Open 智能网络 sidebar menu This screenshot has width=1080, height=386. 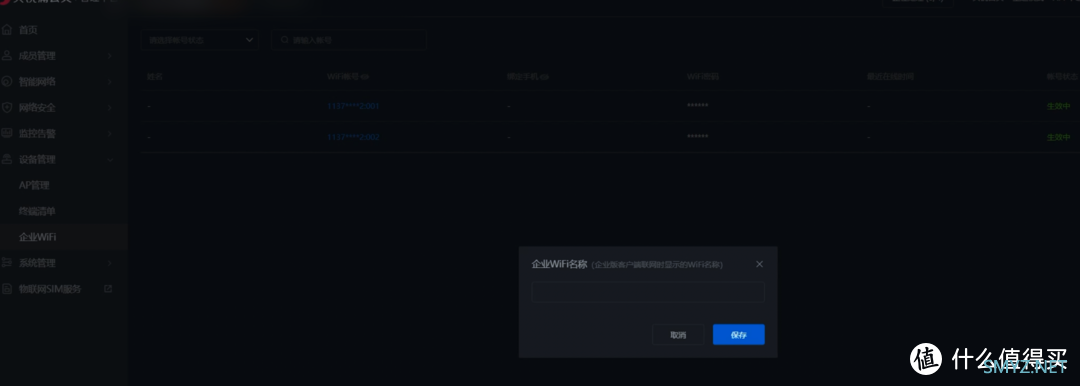point(37,81)
